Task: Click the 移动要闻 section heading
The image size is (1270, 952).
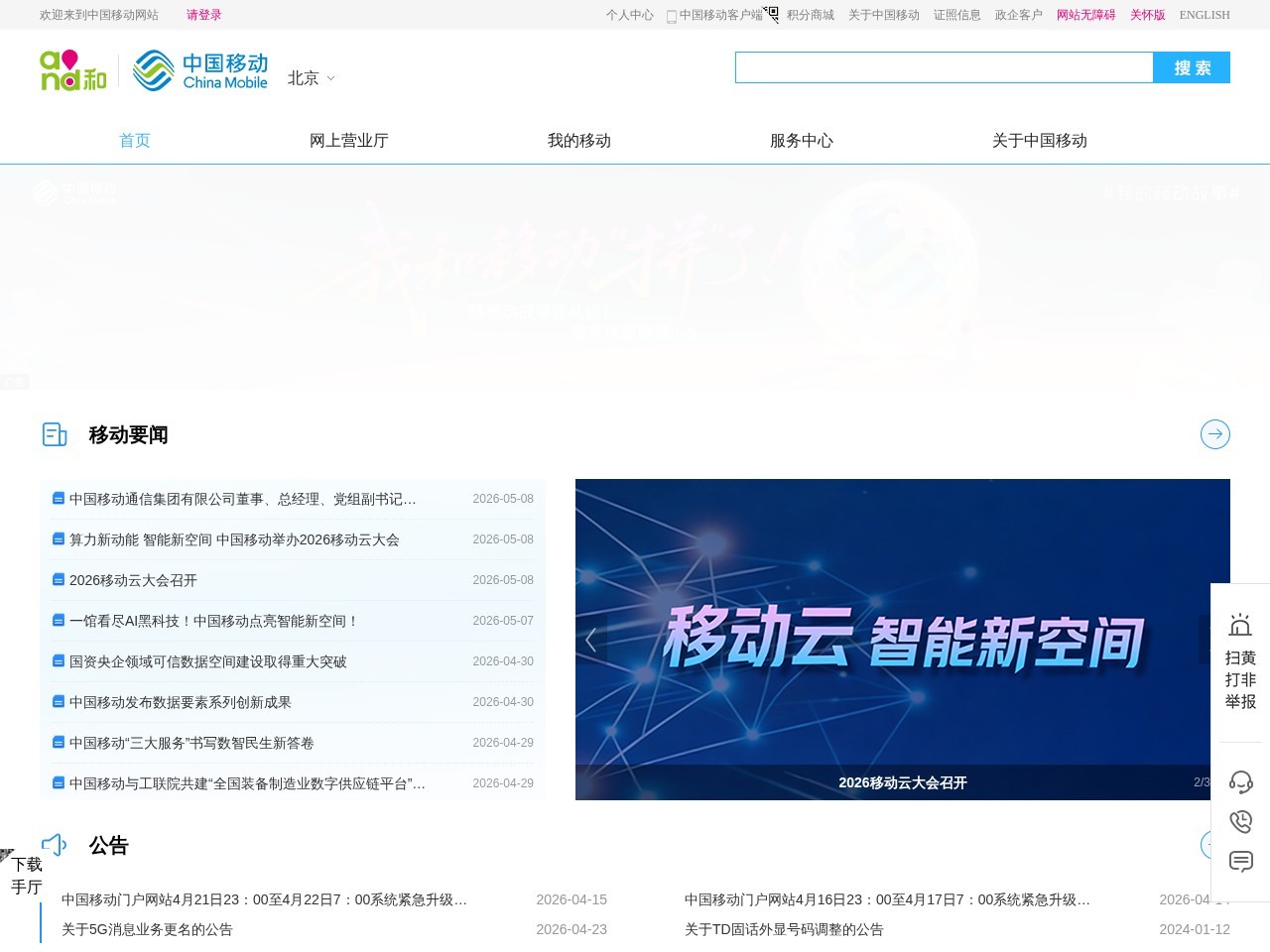Action: tap(129, 434)
